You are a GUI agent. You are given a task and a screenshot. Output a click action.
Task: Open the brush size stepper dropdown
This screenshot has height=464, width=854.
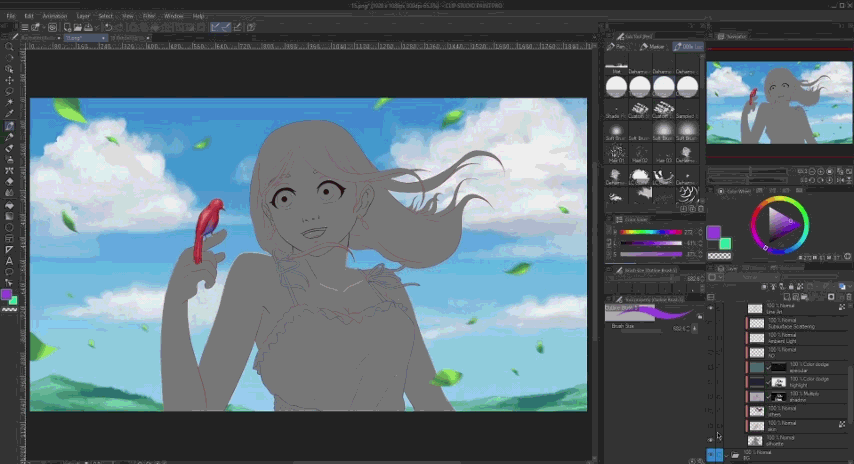(696, 327)
